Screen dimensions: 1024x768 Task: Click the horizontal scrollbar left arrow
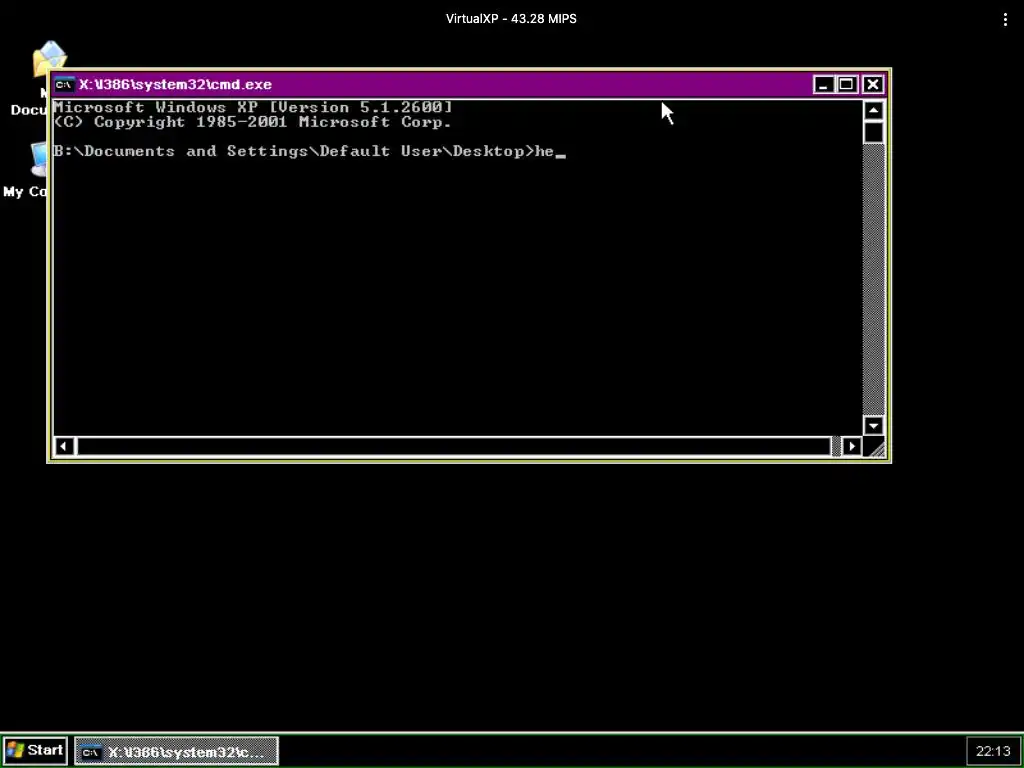point(63,446)
